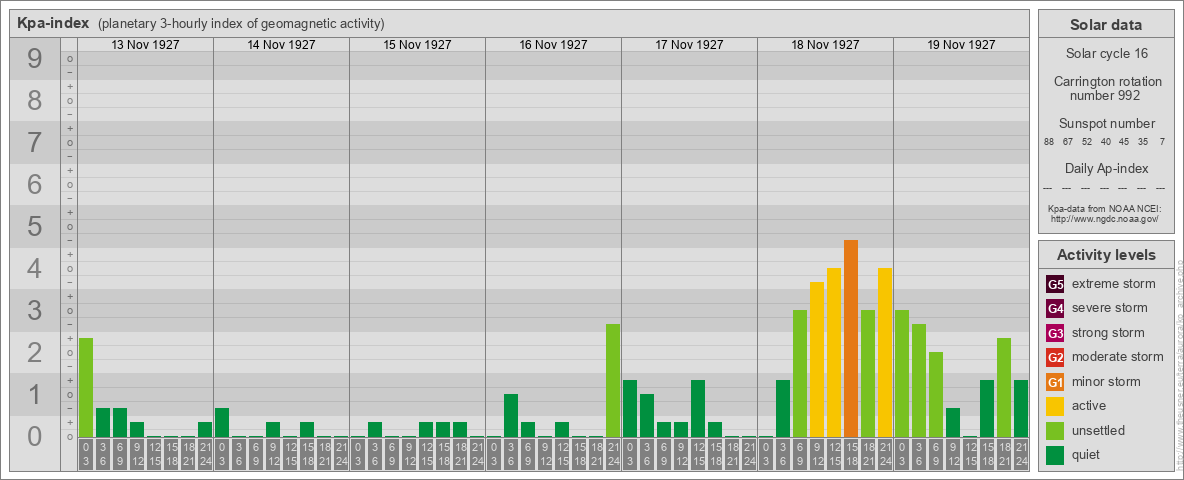Click the 18 Nov 18-21h unsettled bar
The width and height of the screenshot is (1184, 480).
pos(868,374)
